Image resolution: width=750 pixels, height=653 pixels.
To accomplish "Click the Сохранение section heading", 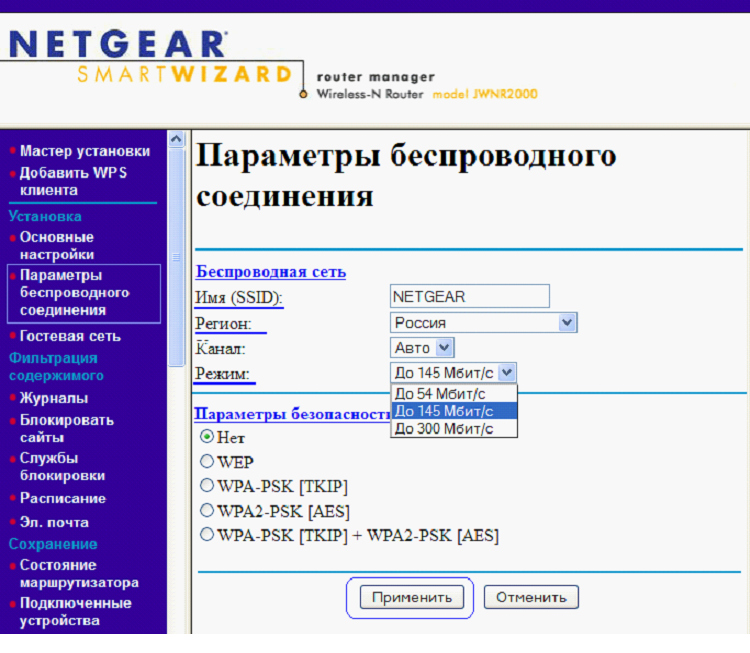I will point(53,544).
